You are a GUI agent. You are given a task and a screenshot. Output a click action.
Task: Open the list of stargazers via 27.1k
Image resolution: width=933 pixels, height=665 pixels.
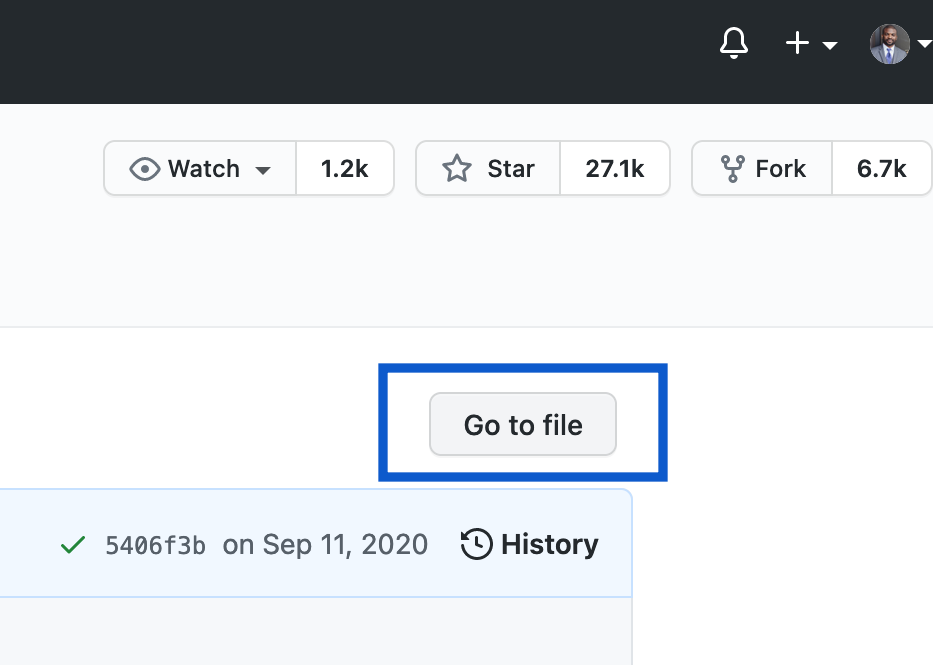[615, 168]
